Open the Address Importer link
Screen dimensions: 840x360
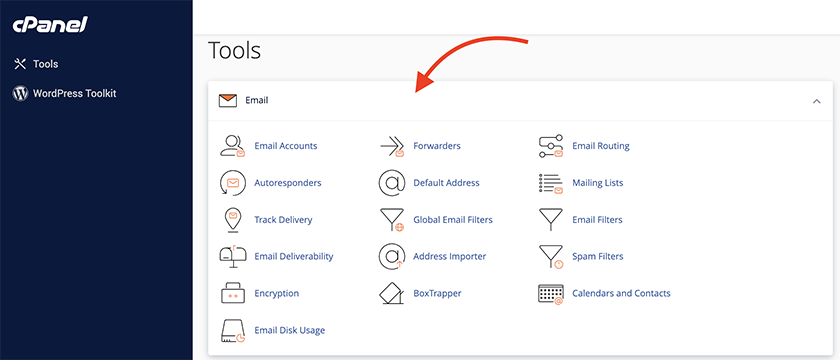point(449,257)
